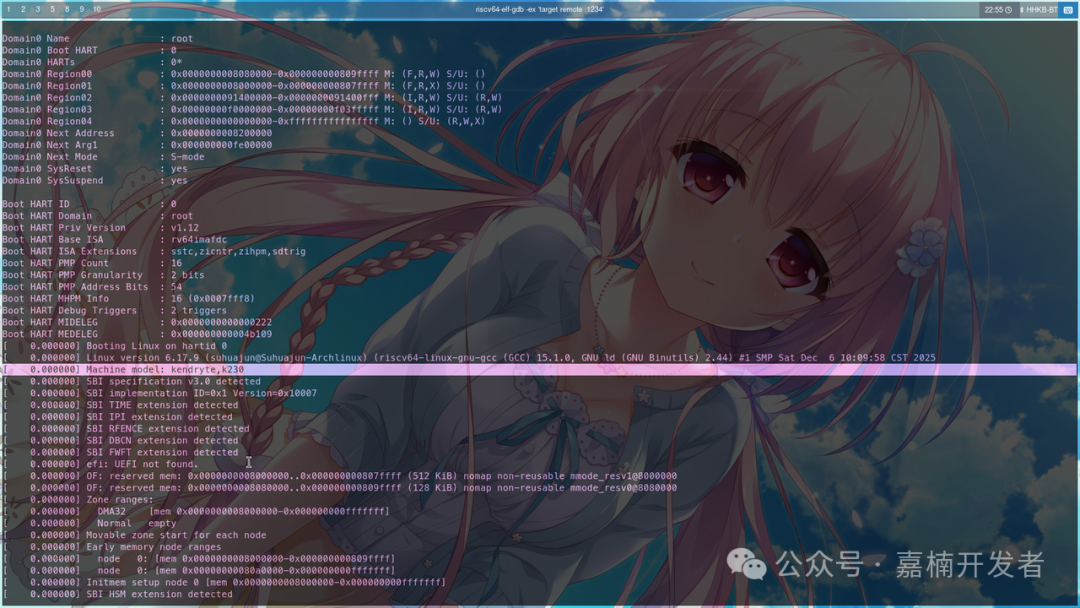Click 'SBI HSM extension detected' line
Image resolution: width=1080 pixels, height=608 pixels.
click(117, 594)
